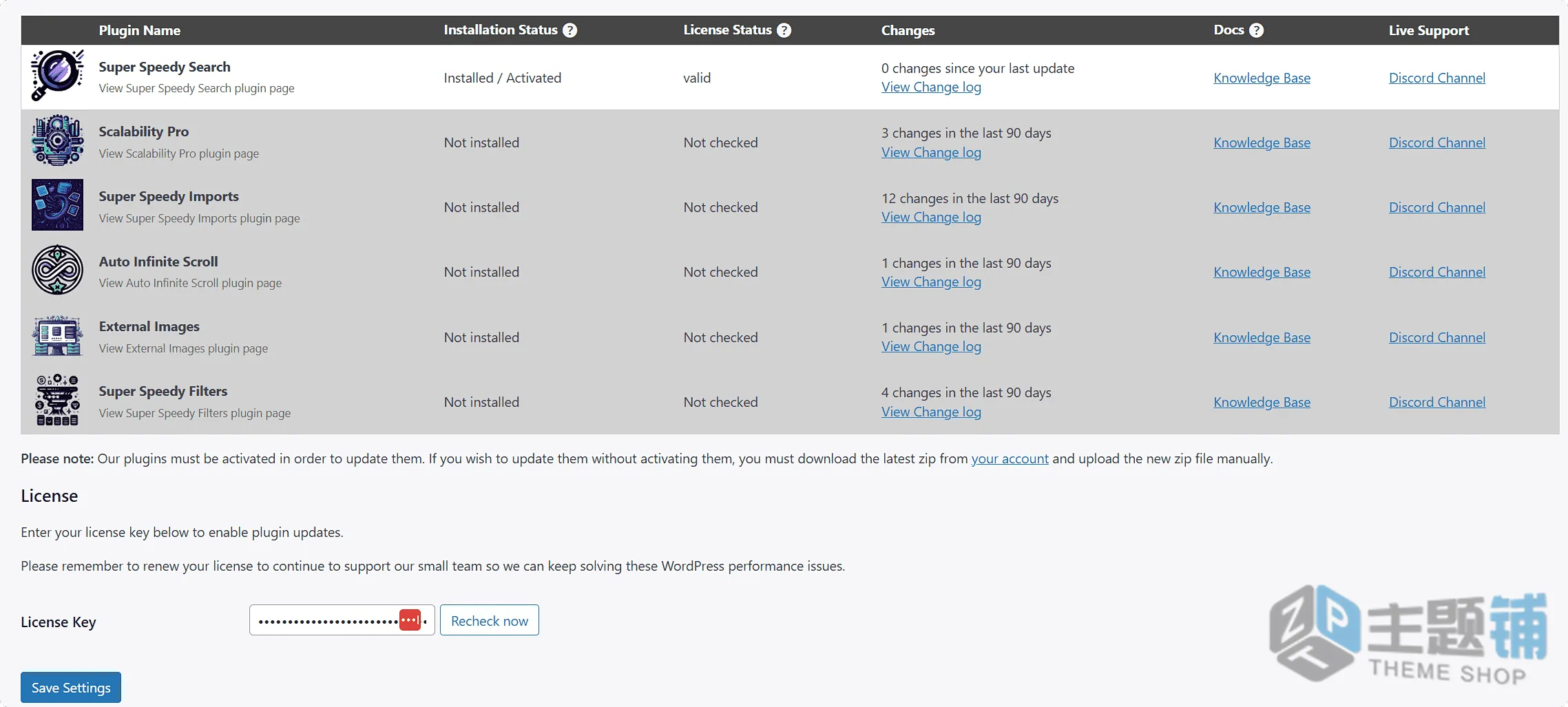Click the Auto Infinite Scroll infinity icon

(x=58, y=270)
